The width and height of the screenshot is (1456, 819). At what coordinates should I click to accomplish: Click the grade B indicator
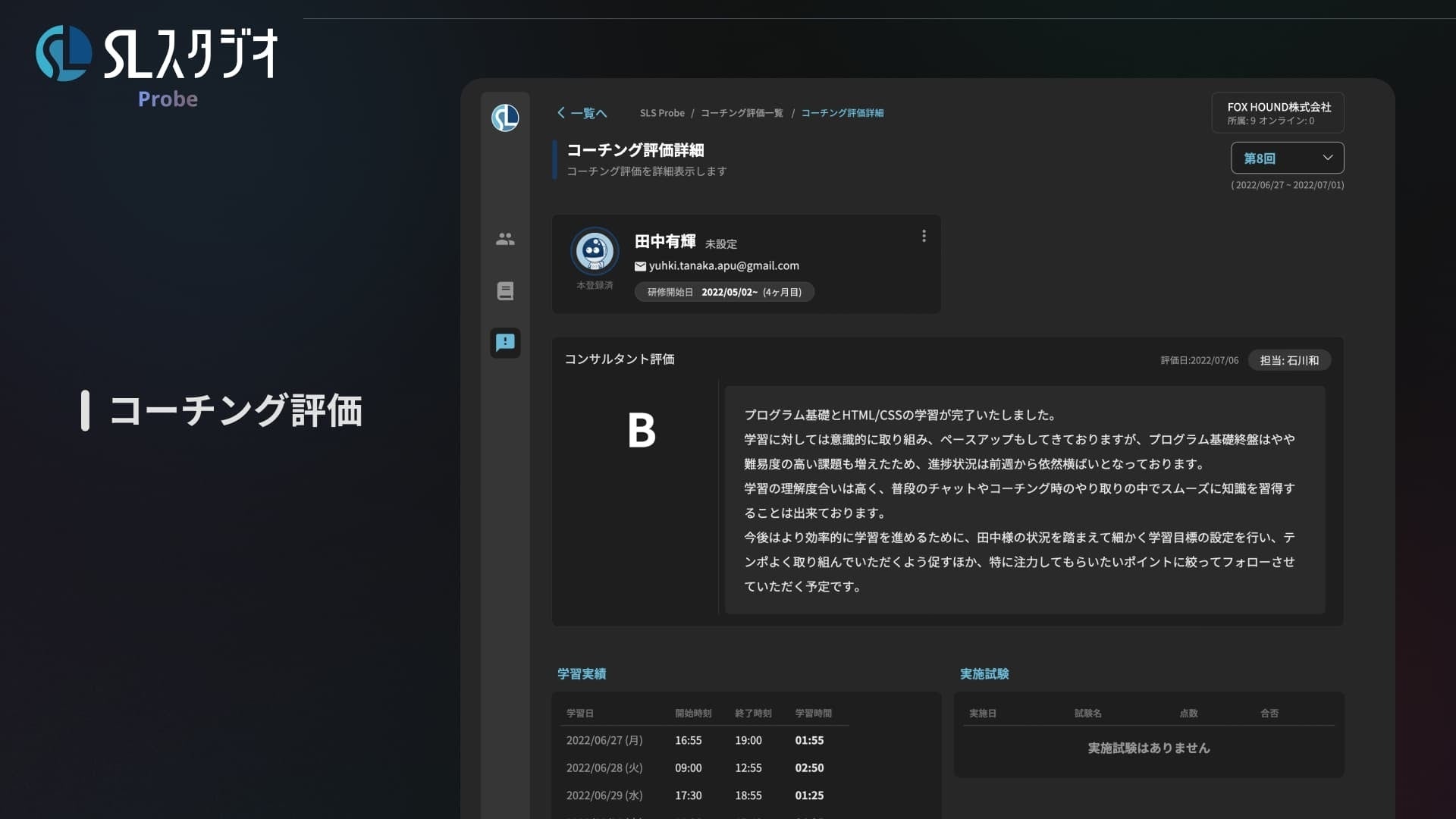click(x=643, y=431)
